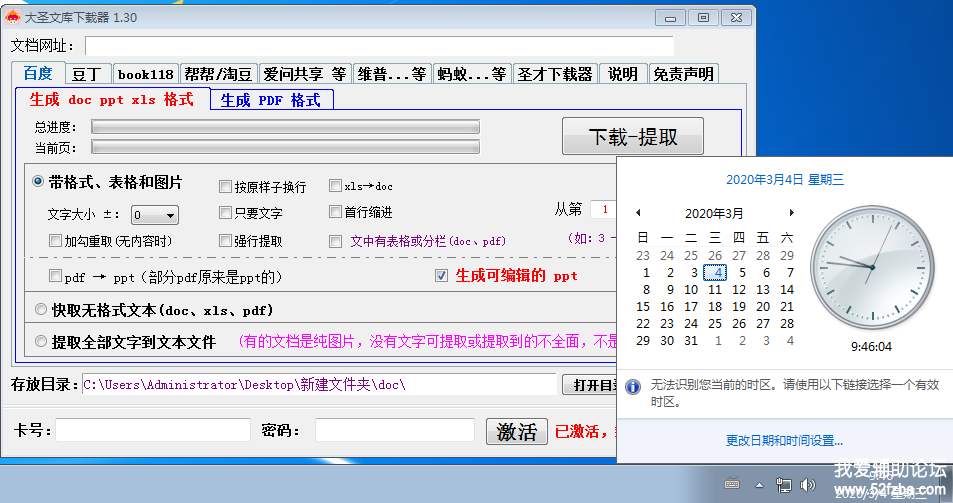953x503 pixels.
Task: Select March 15 in the calendar
Action: pos(643,307)
